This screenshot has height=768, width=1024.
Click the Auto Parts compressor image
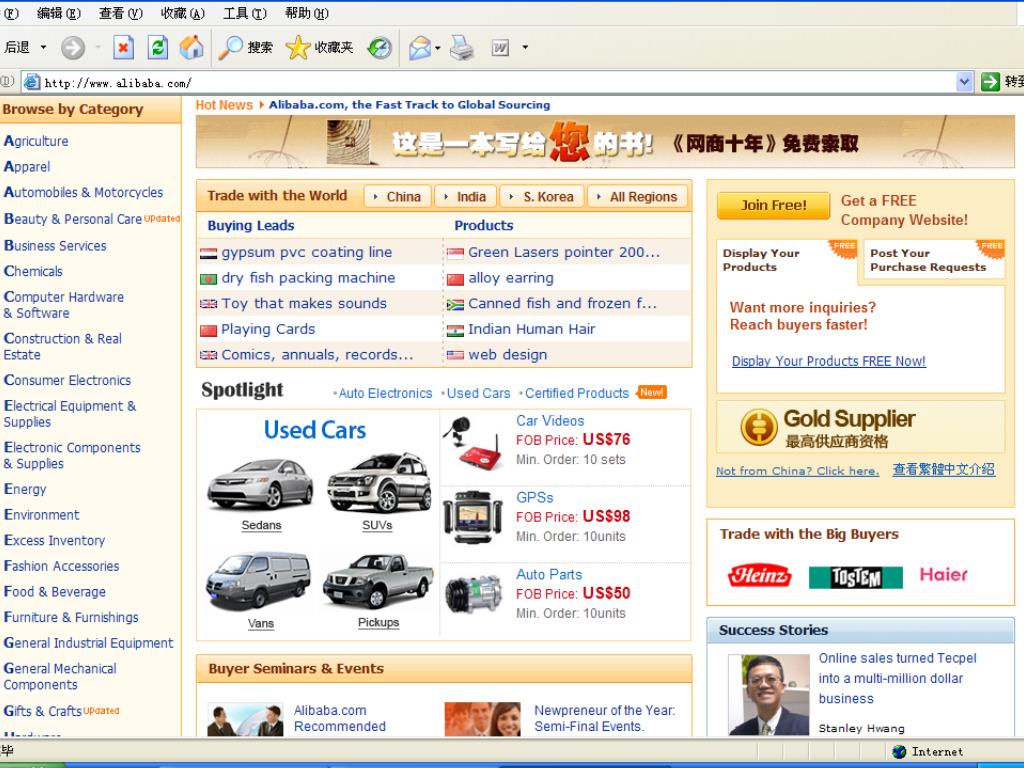click(473, 593)
